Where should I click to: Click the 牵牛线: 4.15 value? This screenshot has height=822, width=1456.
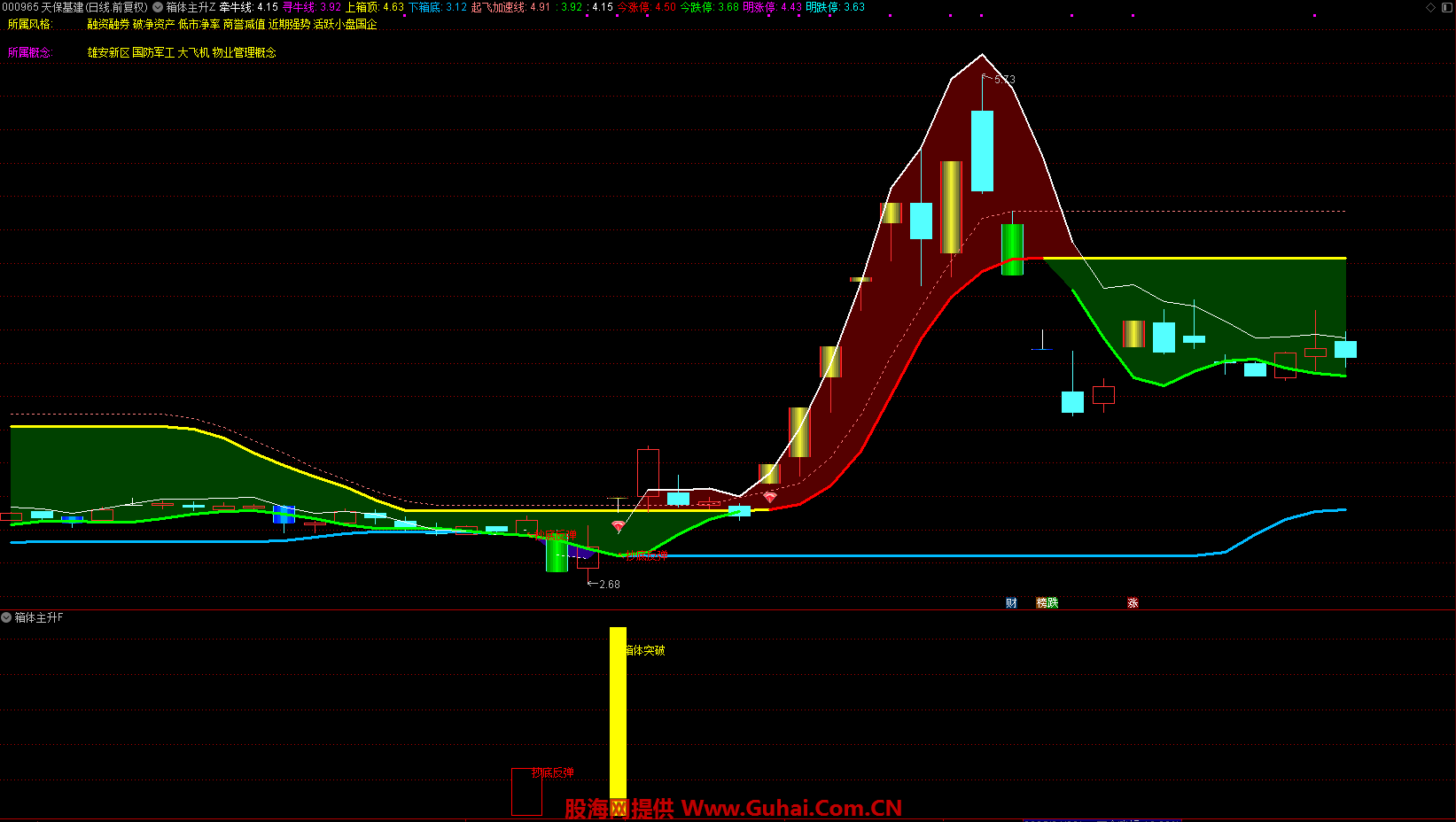(249, 7)
